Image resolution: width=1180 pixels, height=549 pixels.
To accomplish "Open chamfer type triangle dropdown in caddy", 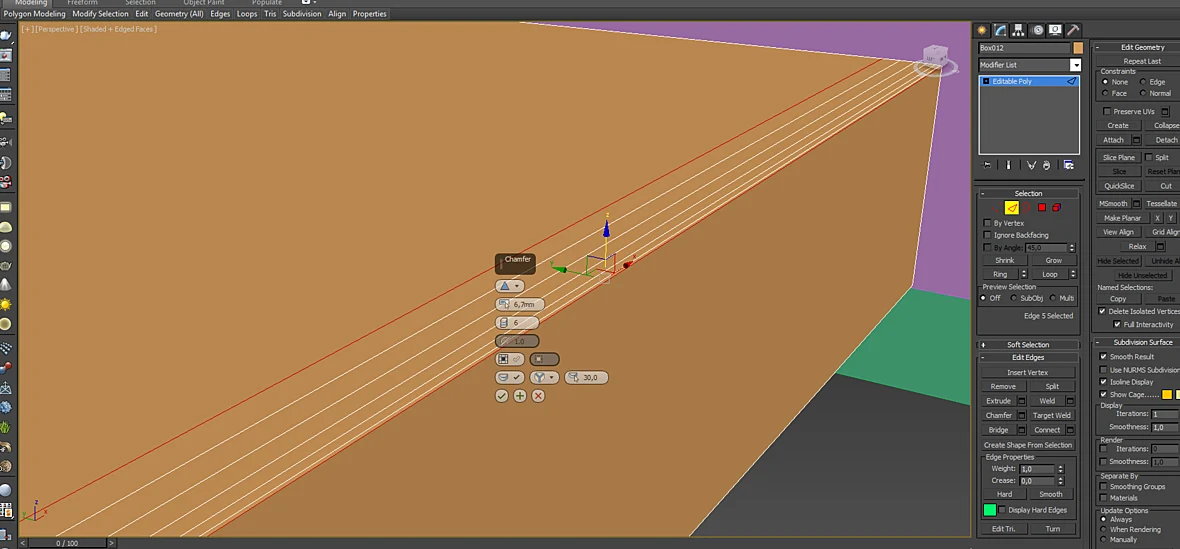I will (x=509, y=287).
